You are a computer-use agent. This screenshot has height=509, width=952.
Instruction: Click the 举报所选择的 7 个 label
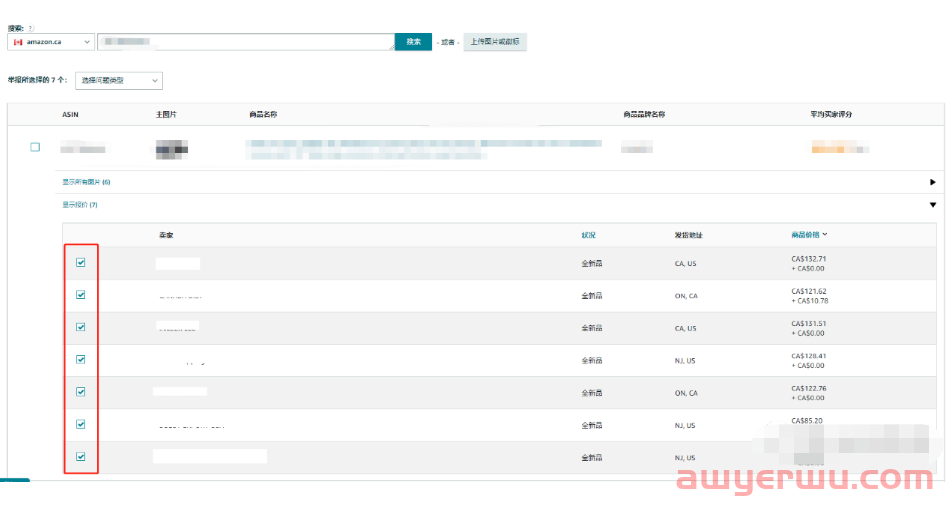click(38, 80)
